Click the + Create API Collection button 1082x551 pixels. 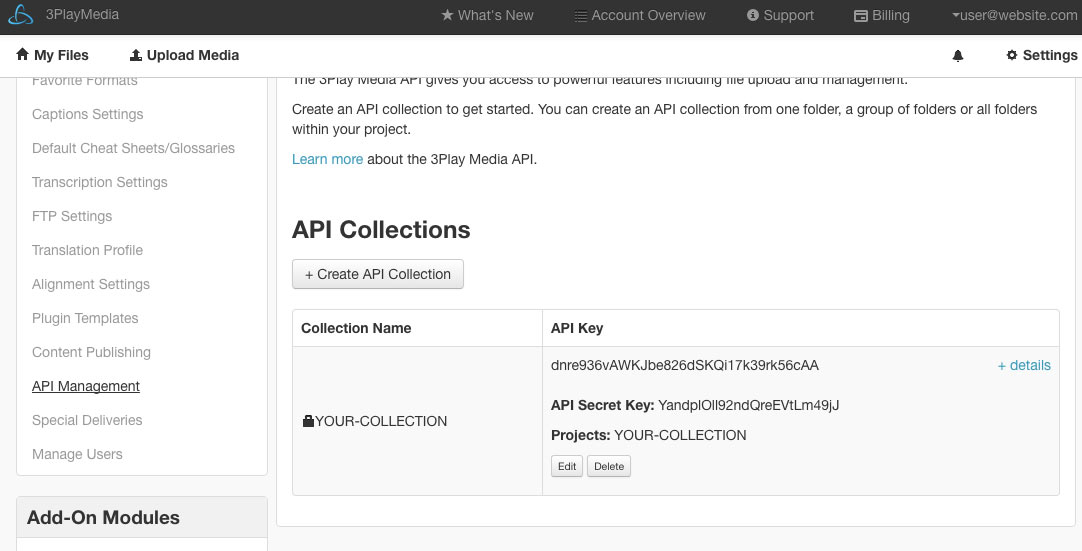point(377,274)
